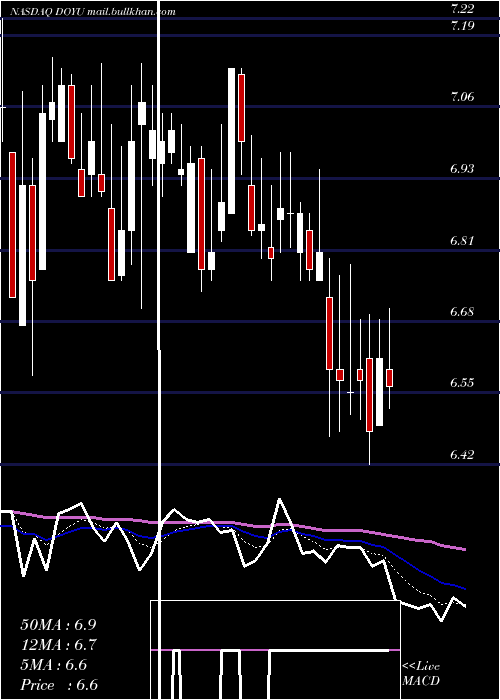Click the 50MA : 6.9 indicator value
The image size is (500, 700).
(x=58, y=625)
